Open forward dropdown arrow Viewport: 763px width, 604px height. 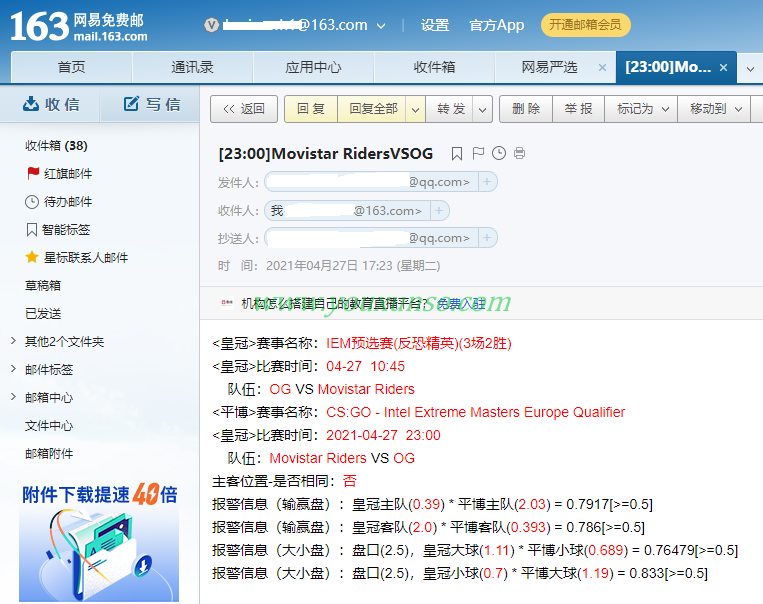click(482, 110)
